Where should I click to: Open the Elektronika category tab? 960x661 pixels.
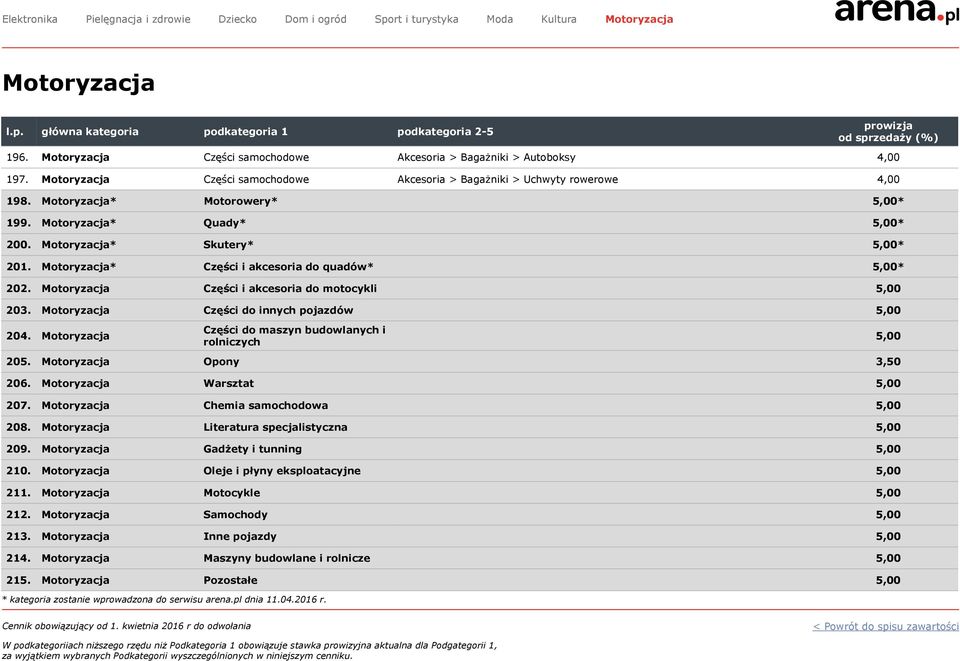30,19
